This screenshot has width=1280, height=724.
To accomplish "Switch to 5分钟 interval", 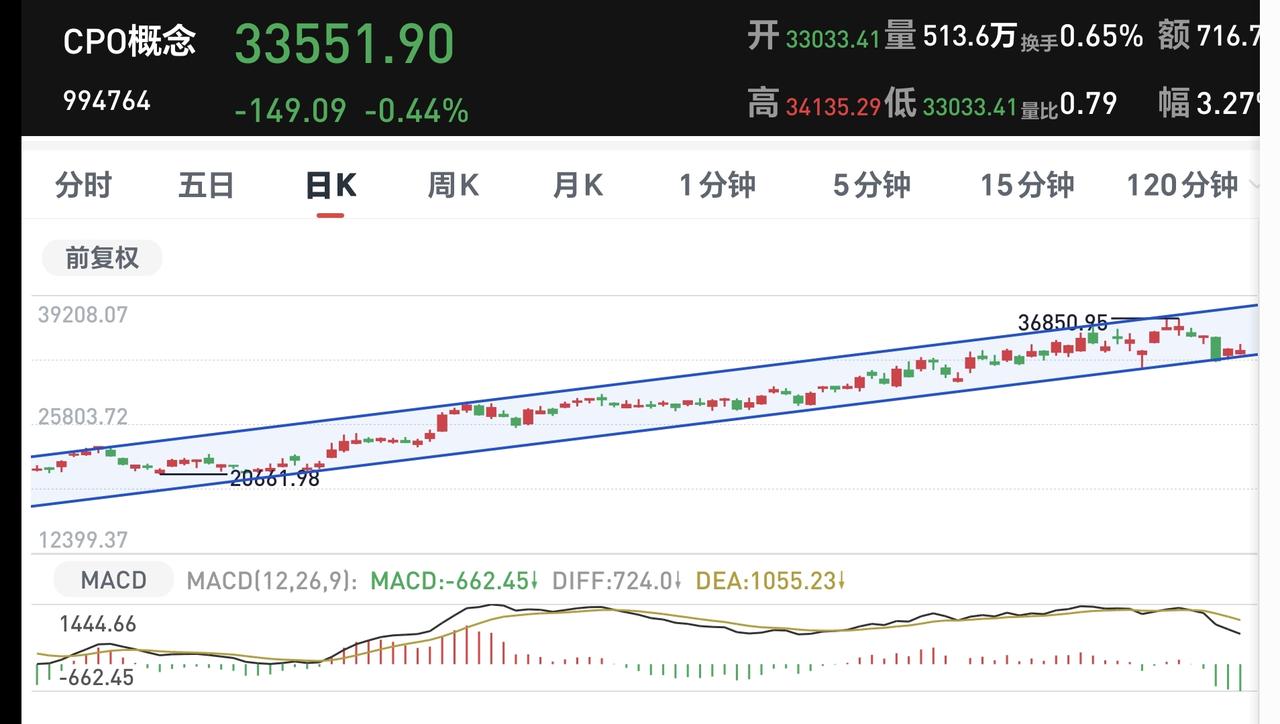I will pyautogui.click(x=872, y=185).
